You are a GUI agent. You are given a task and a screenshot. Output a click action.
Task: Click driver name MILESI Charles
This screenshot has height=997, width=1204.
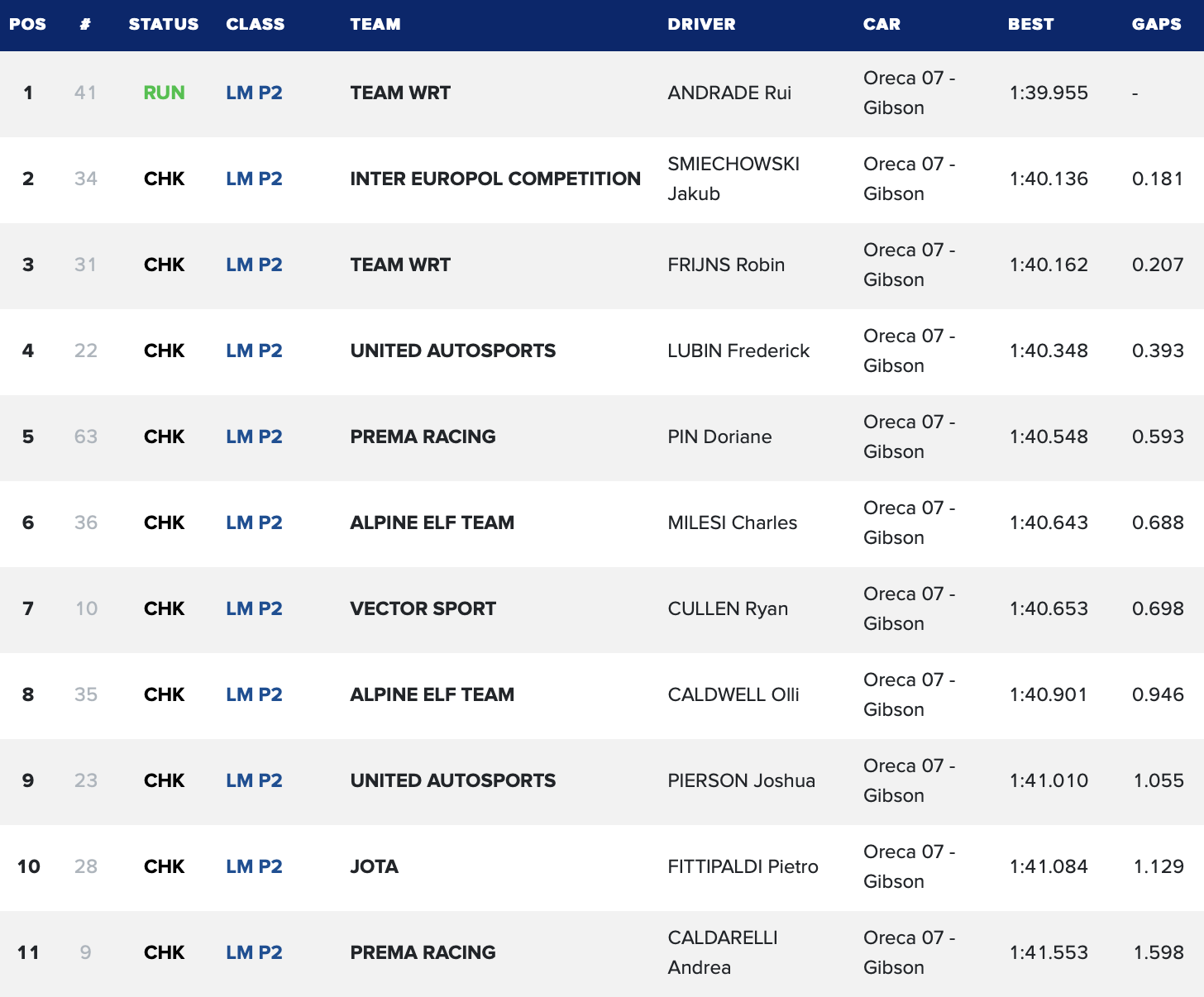click(733, 522)
